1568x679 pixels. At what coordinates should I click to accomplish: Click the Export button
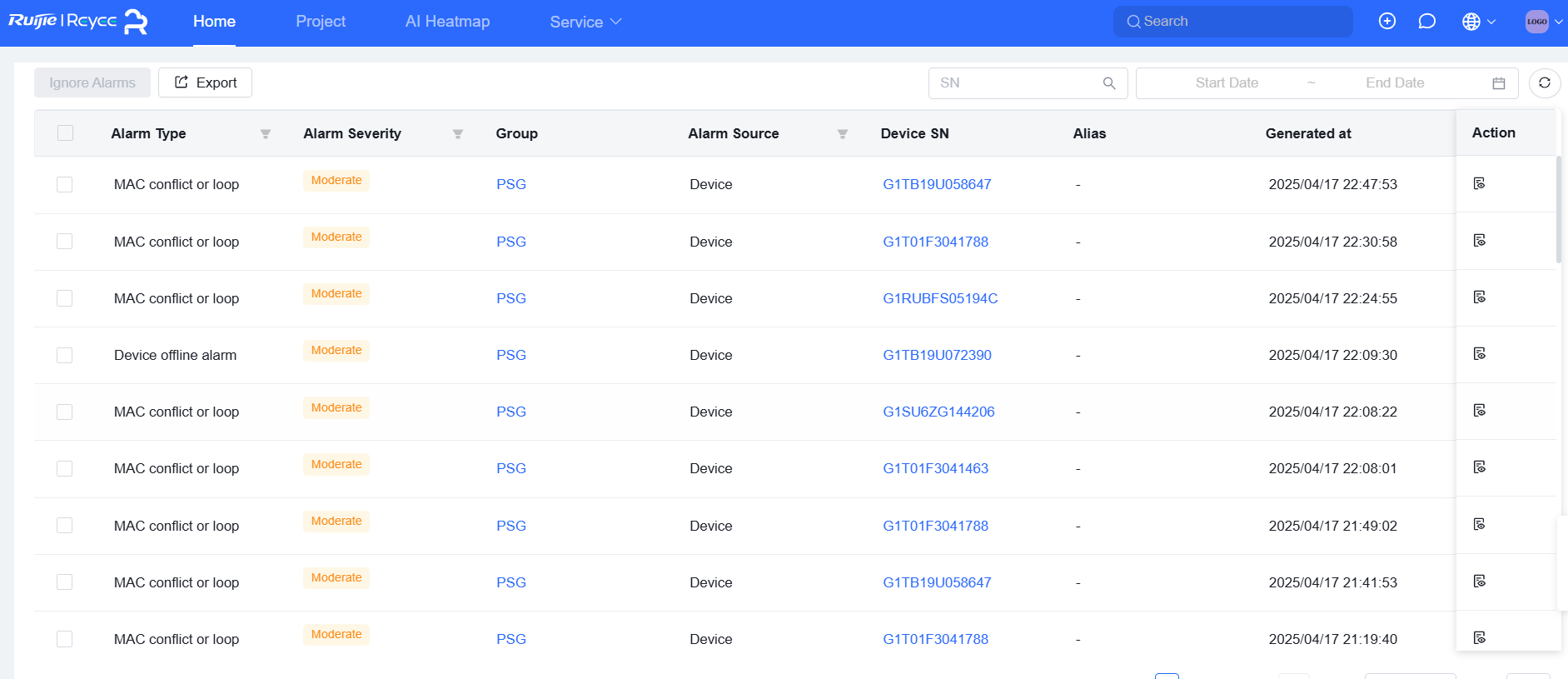coord(205,82)
